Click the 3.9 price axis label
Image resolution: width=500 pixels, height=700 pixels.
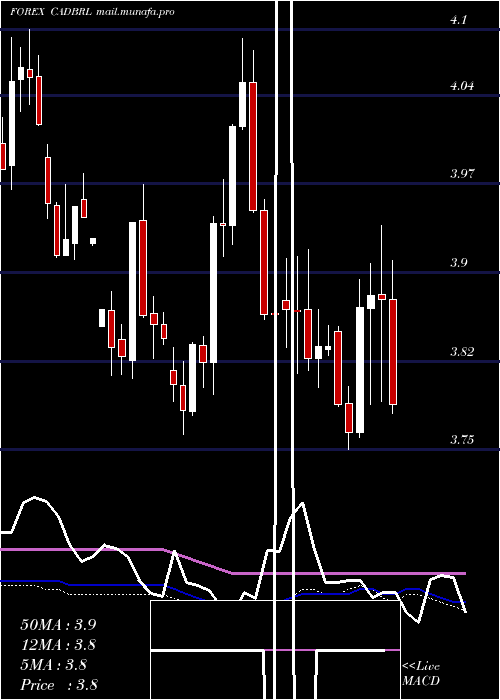(x=458, y=262)
